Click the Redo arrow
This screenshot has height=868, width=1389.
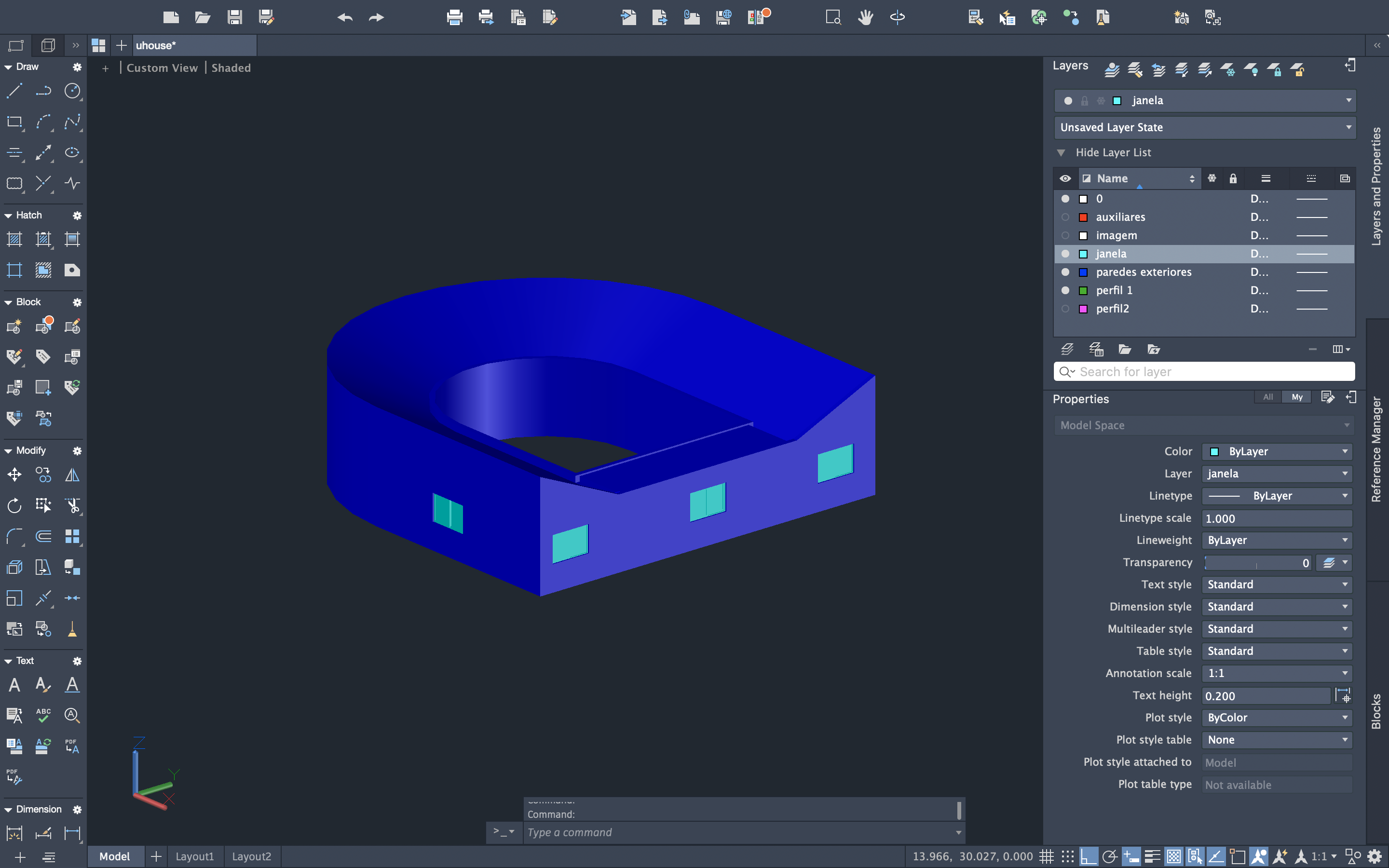(376, 17)
